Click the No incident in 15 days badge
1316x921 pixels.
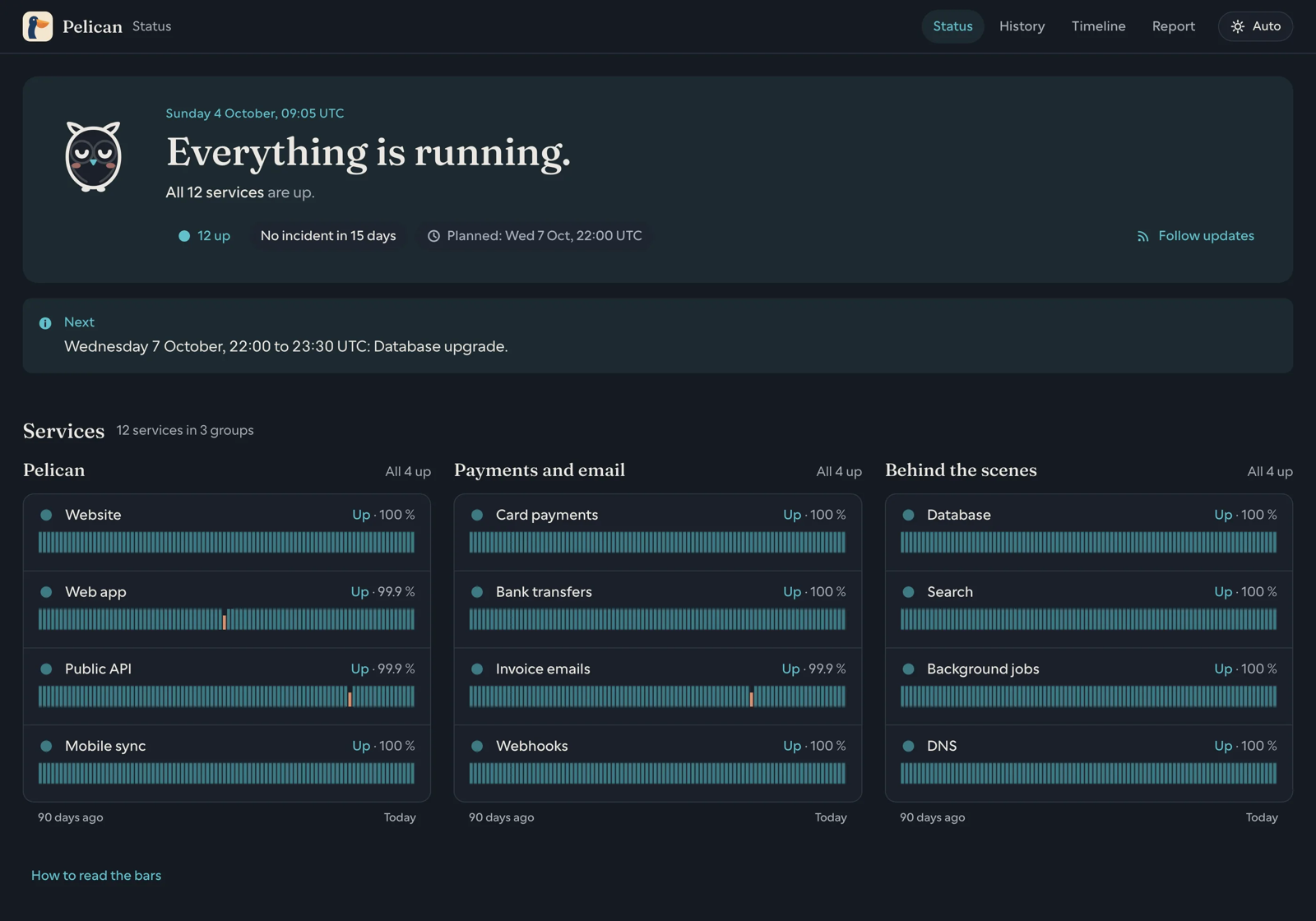[x=328, y=236]
